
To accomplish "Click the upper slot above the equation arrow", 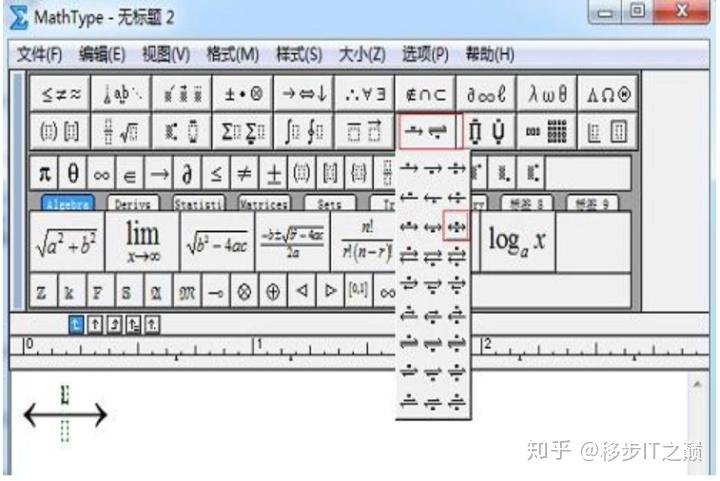I will click(x=65, y=395).
